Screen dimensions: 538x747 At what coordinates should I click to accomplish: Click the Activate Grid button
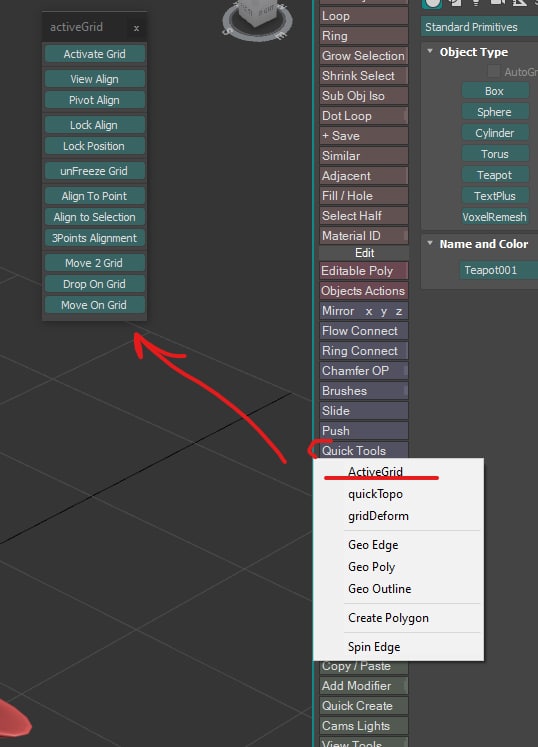click(x=94, y=54)
